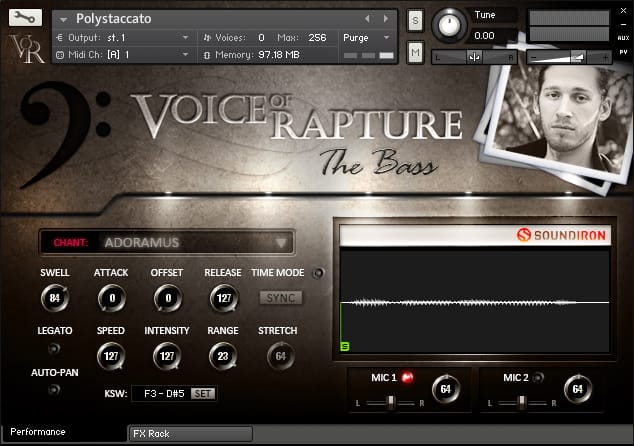Image resolution: width=634 pixels, height=446 pixels.
Task: Click the Release knob
Action: click(222, 297)
